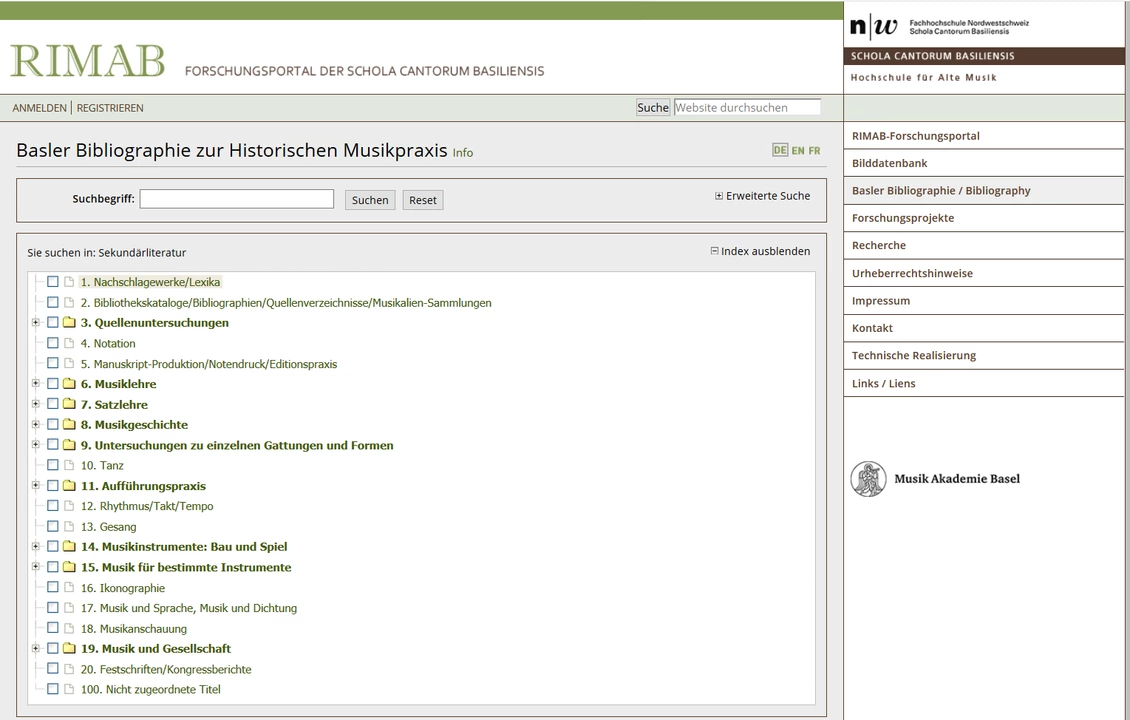Expand Erweiterte Suche options
Image resolution: width=1130 pixels, height=720 pixels.
coord(762,196)
